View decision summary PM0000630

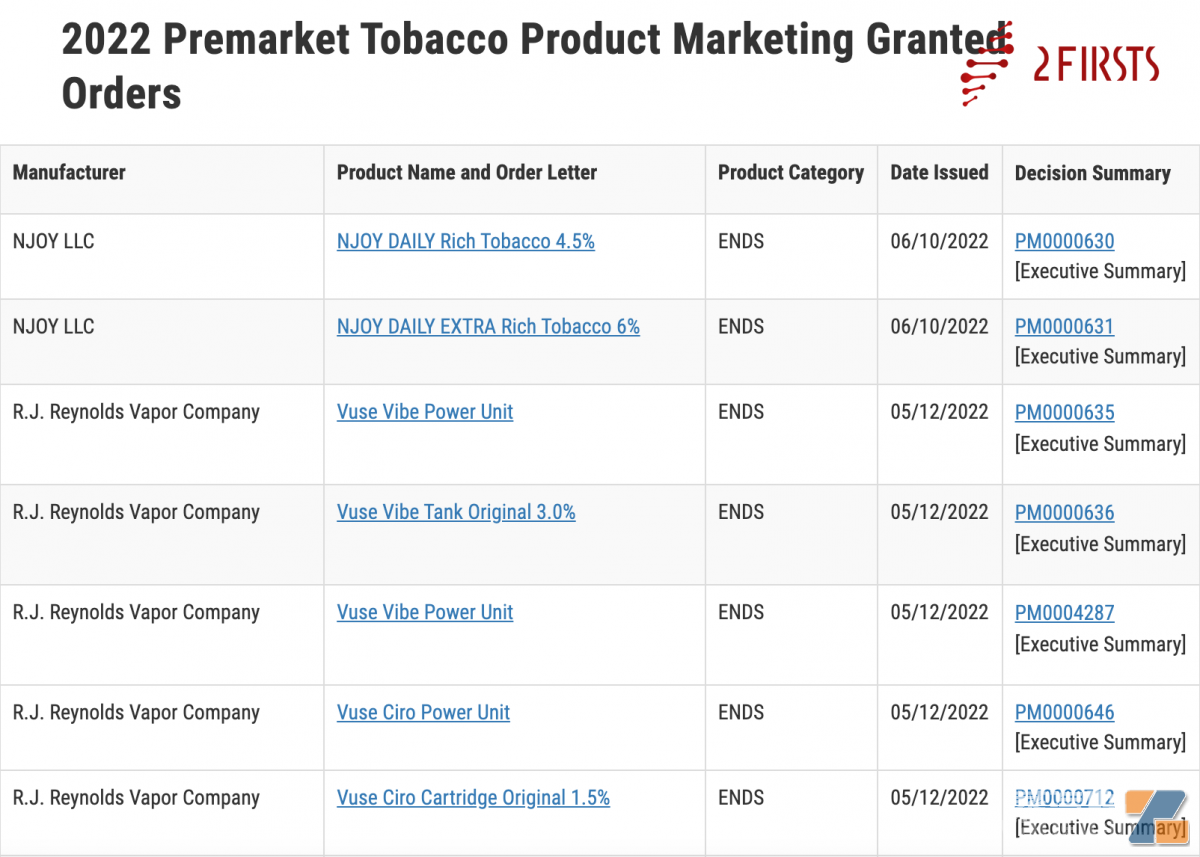(1064, 242)
